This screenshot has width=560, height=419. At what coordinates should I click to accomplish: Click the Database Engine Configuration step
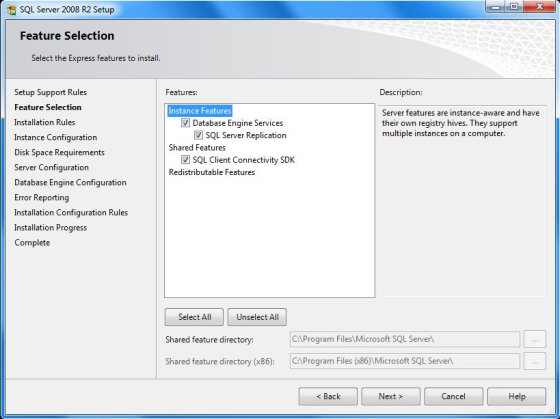(70, 182)
